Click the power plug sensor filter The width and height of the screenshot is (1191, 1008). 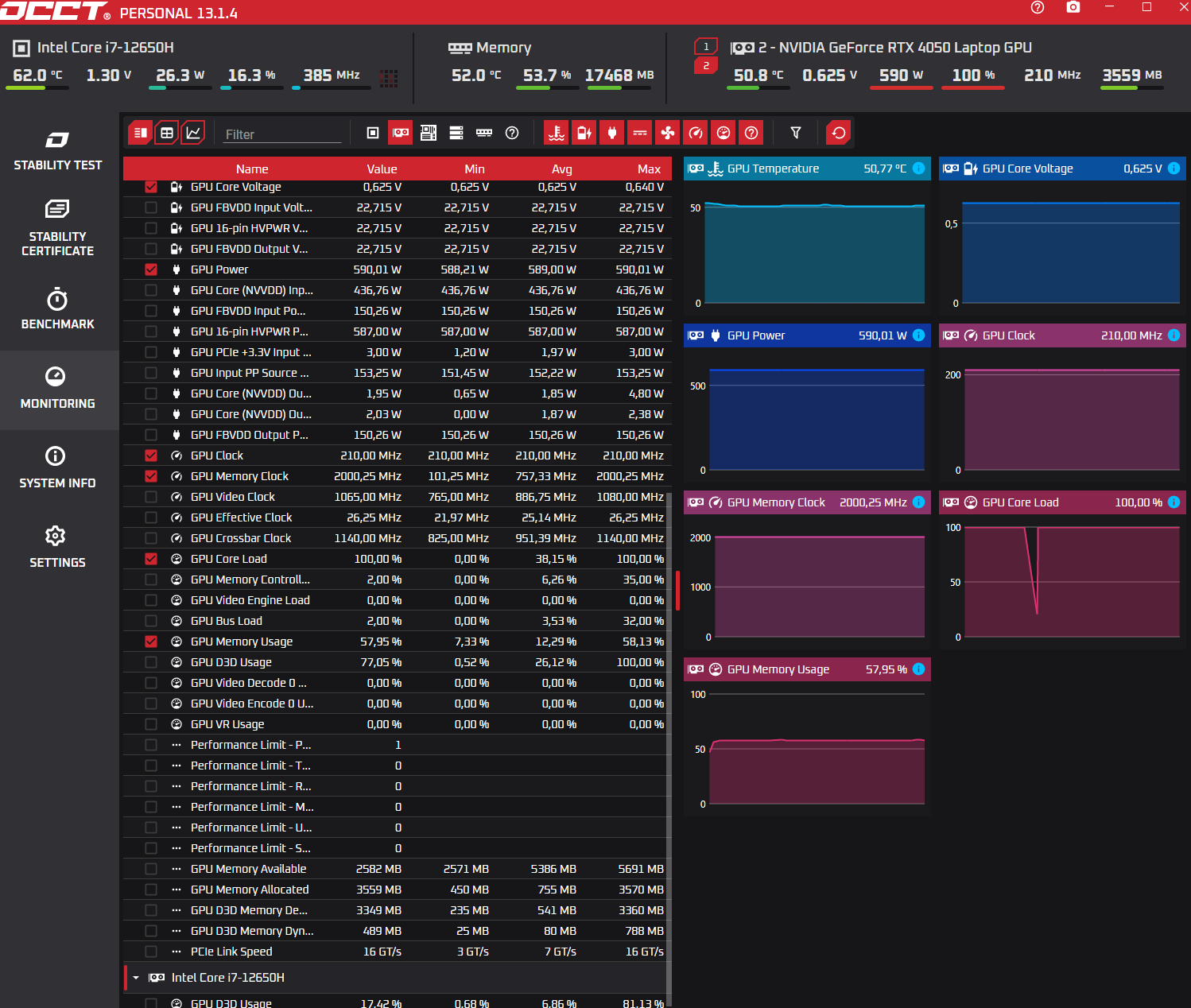pyautogui.click(x=612, y=133)
